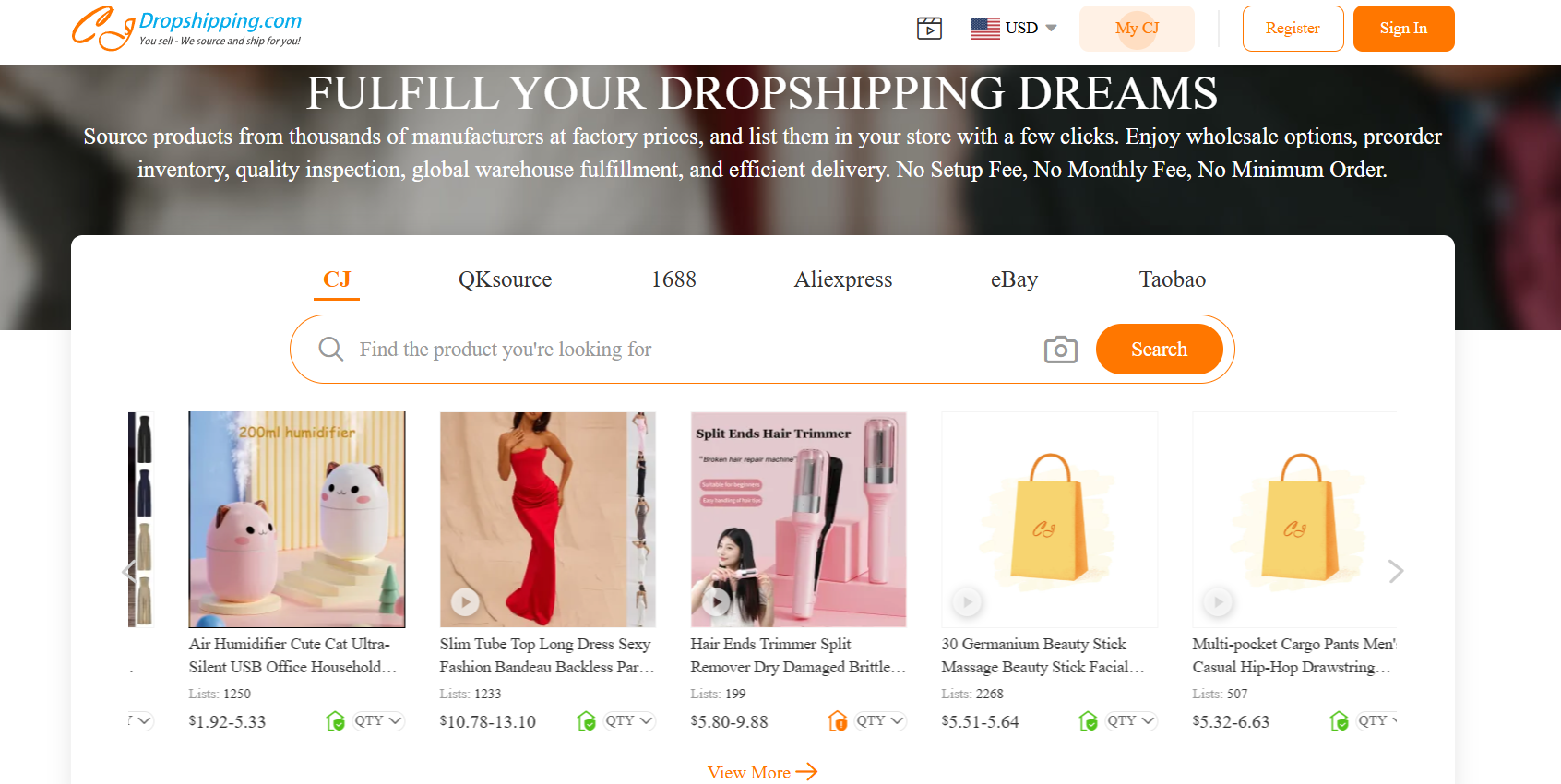Screen dimensions: 1561x784
Task: Open the View More link
Action: click(762, 772)
